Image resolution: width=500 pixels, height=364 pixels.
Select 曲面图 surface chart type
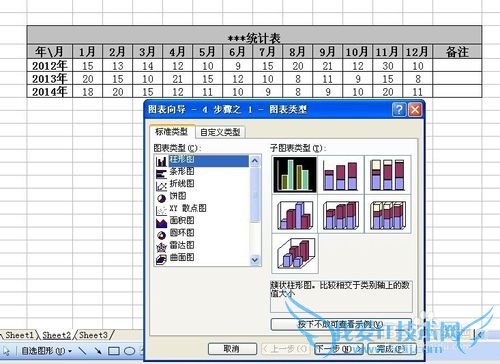[202, 258]
